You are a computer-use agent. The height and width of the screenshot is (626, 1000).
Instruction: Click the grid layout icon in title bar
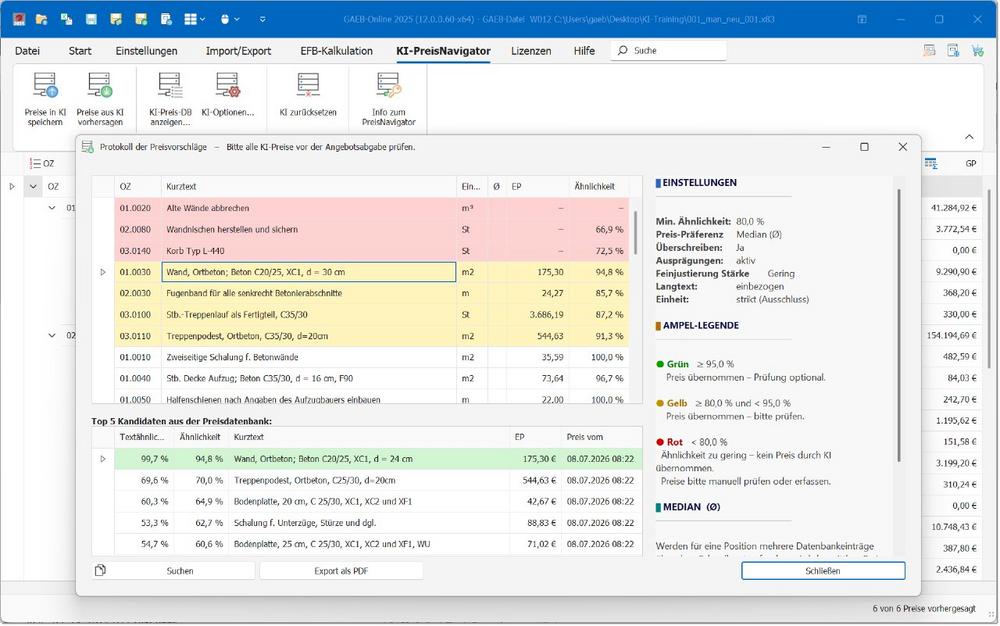(190, 19)
